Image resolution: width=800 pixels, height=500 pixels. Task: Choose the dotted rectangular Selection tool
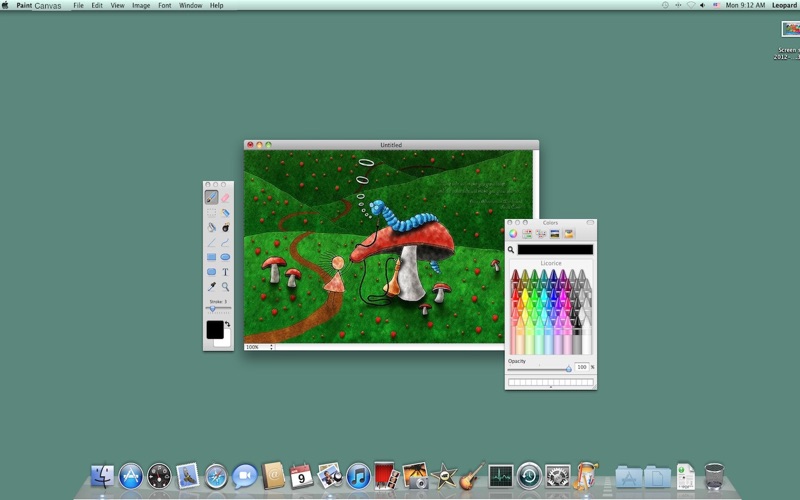click(x=211, y=213)
